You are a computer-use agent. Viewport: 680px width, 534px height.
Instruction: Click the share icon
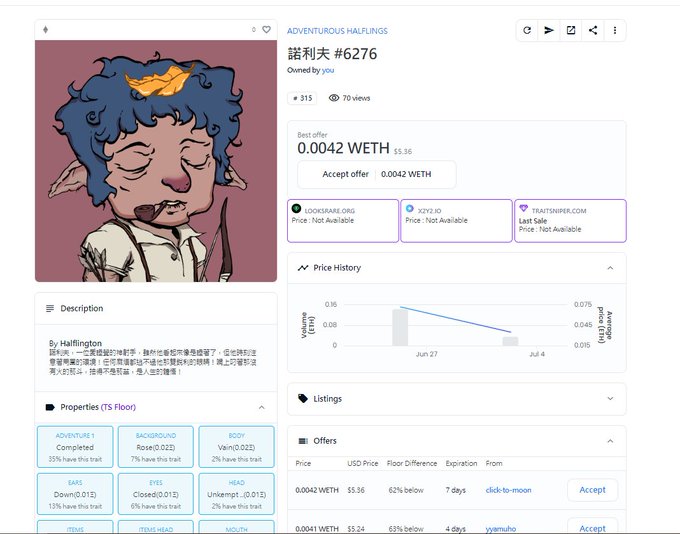[x=593, y=30]
